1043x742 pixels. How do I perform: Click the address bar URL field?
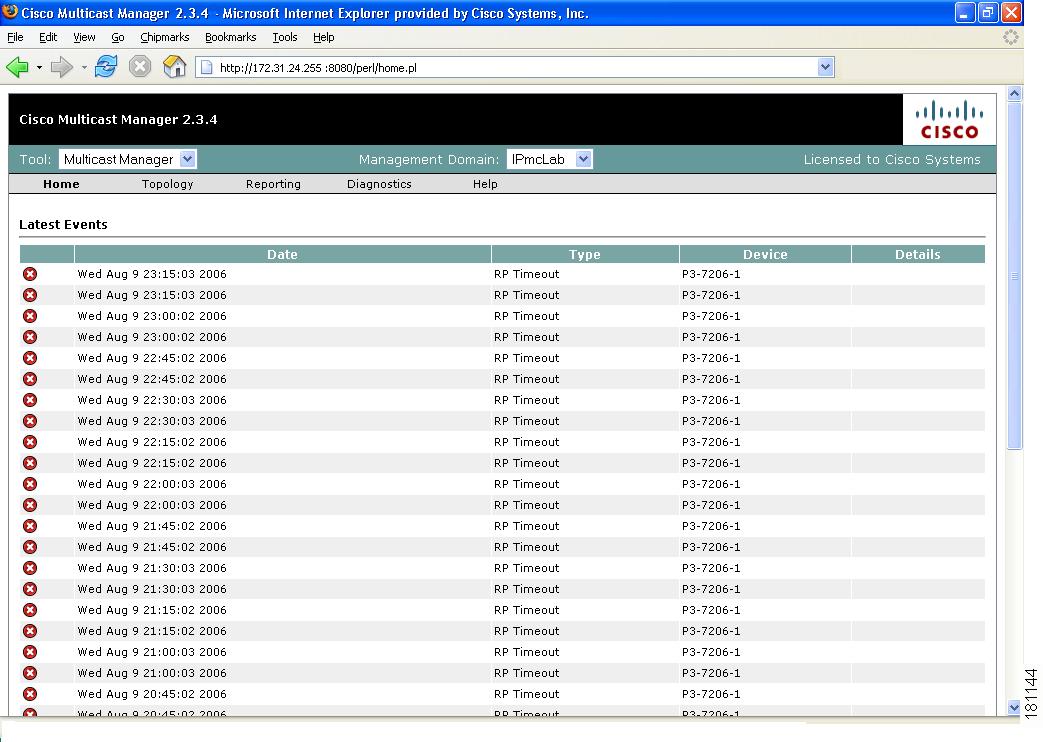[514, 67]
